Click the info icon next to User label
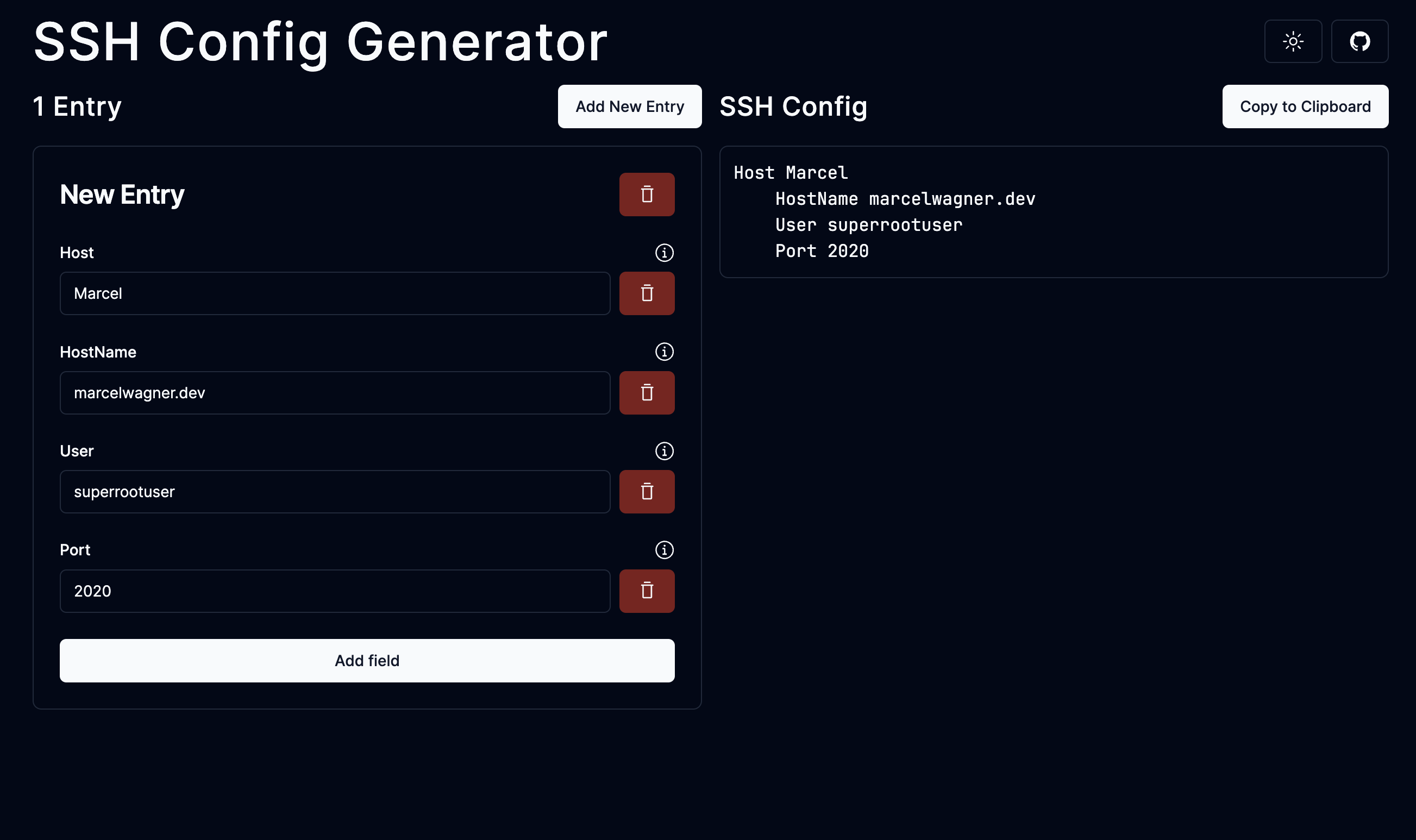 tap(664, 451)
